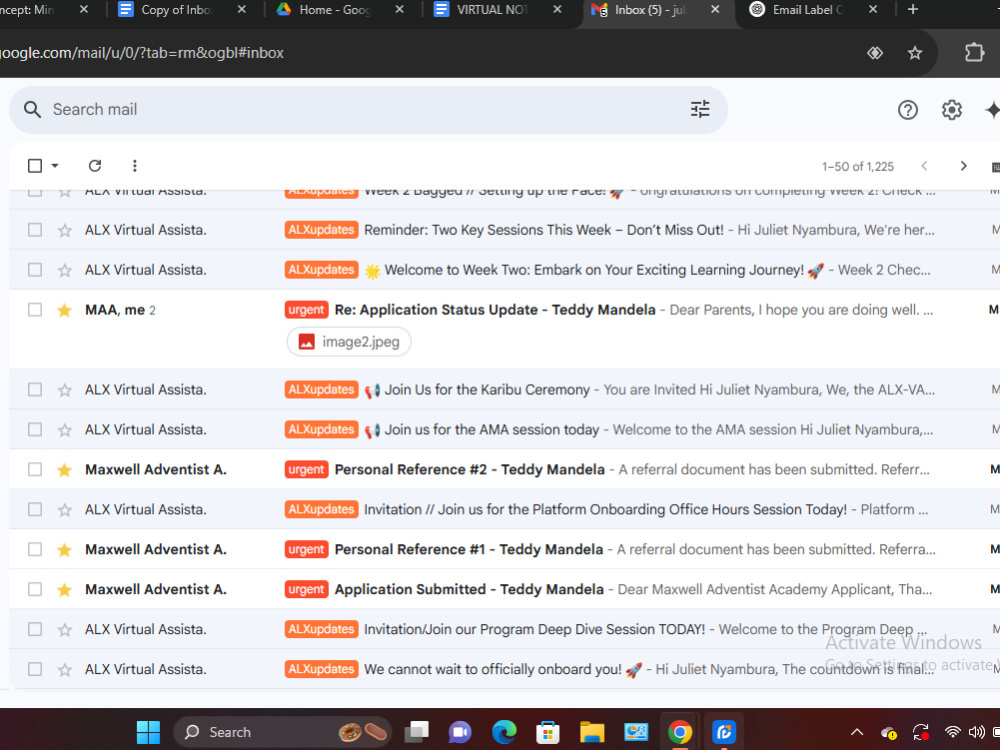The image size is (1000, 750).
Task: Star the Platform Onboarding Office Hours email
Action: point(64,510)
